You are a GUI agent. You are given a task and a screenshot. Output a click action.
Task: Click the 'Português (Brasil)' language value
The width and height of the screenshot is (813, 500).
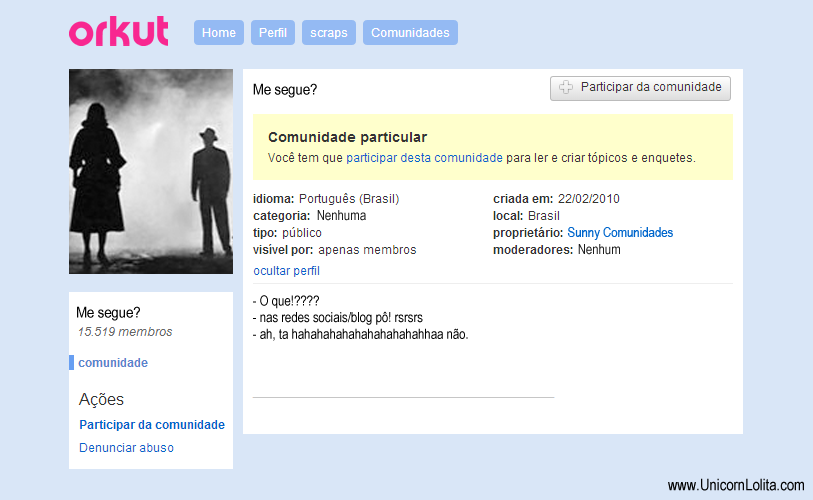click(x=349, y=199)
